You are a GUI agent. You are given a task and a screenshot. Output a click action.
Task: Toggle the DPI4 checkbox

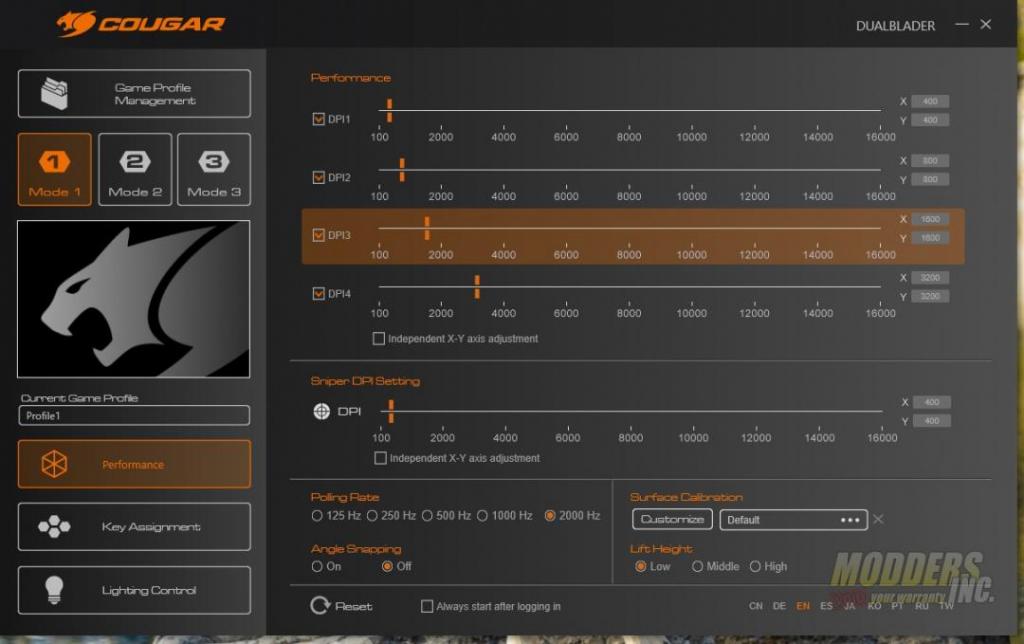coord(319,293)
